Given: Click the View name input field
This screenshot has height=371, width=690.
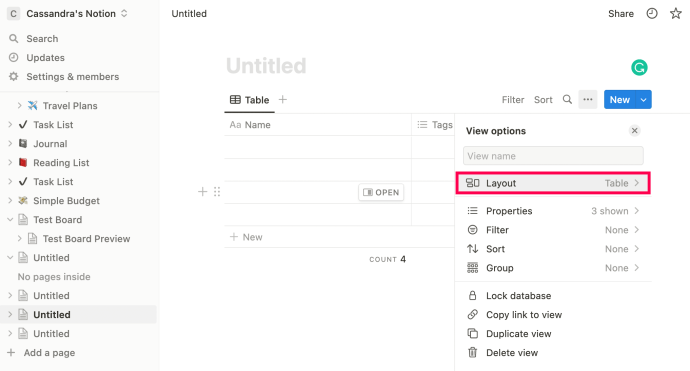Looking at the screenshot, I should tap(553, 156).
